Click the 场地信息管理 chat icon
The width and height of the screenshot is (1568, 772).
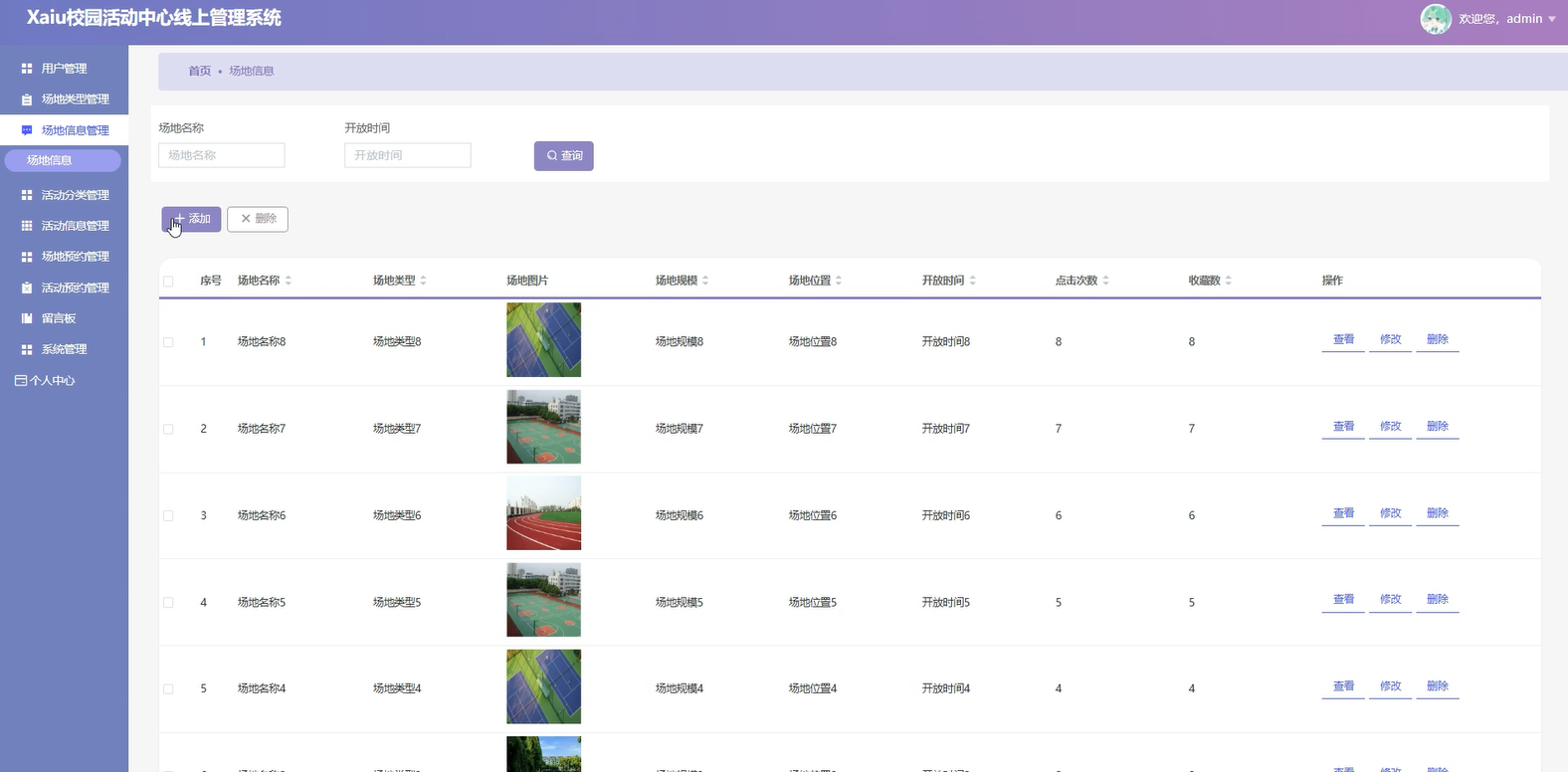27,130
